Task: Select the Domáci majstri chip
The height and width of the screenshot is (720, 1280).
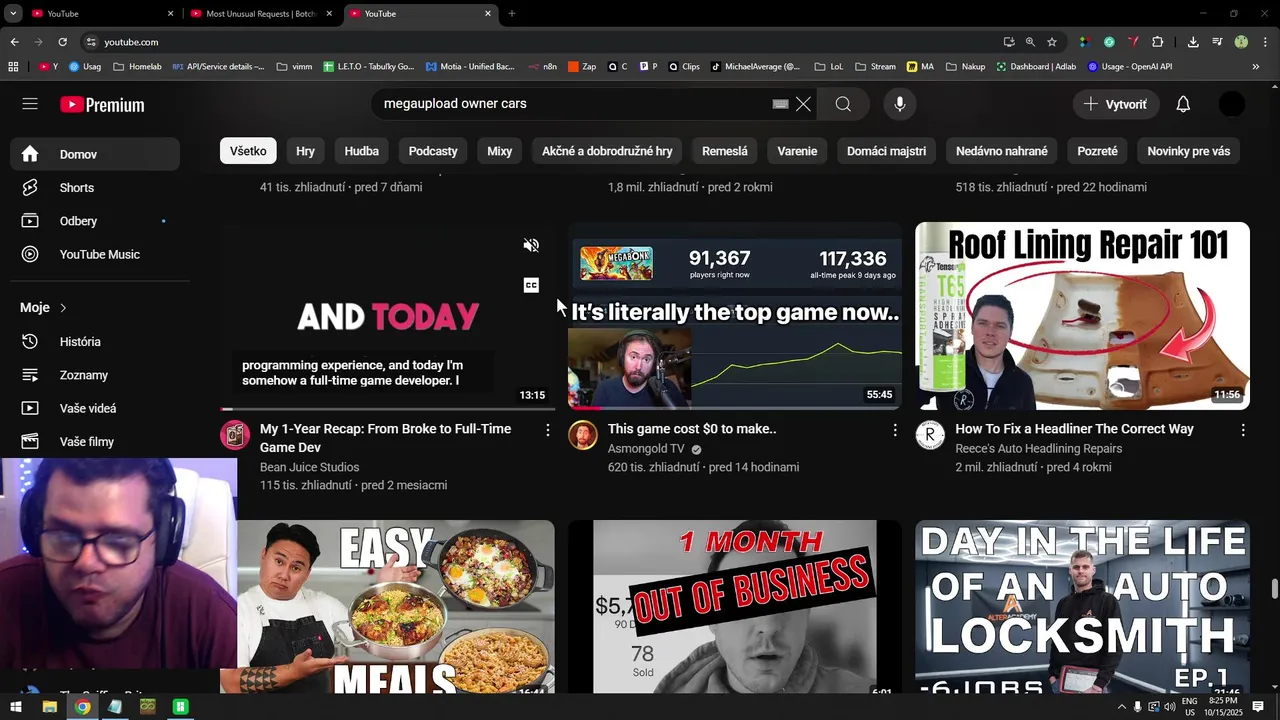Action: pyautogui.click(x=886, y=151)
